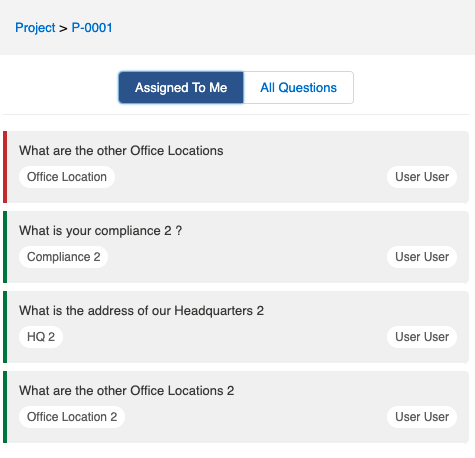
Task: Open question 'What are the other Office Locations'
Action: coord(121,151)
